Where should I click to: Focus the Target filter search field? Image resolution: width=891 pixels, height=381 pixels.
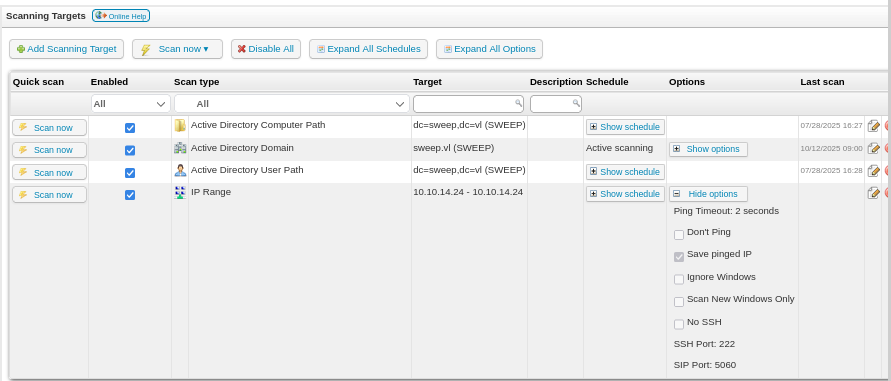468,103
